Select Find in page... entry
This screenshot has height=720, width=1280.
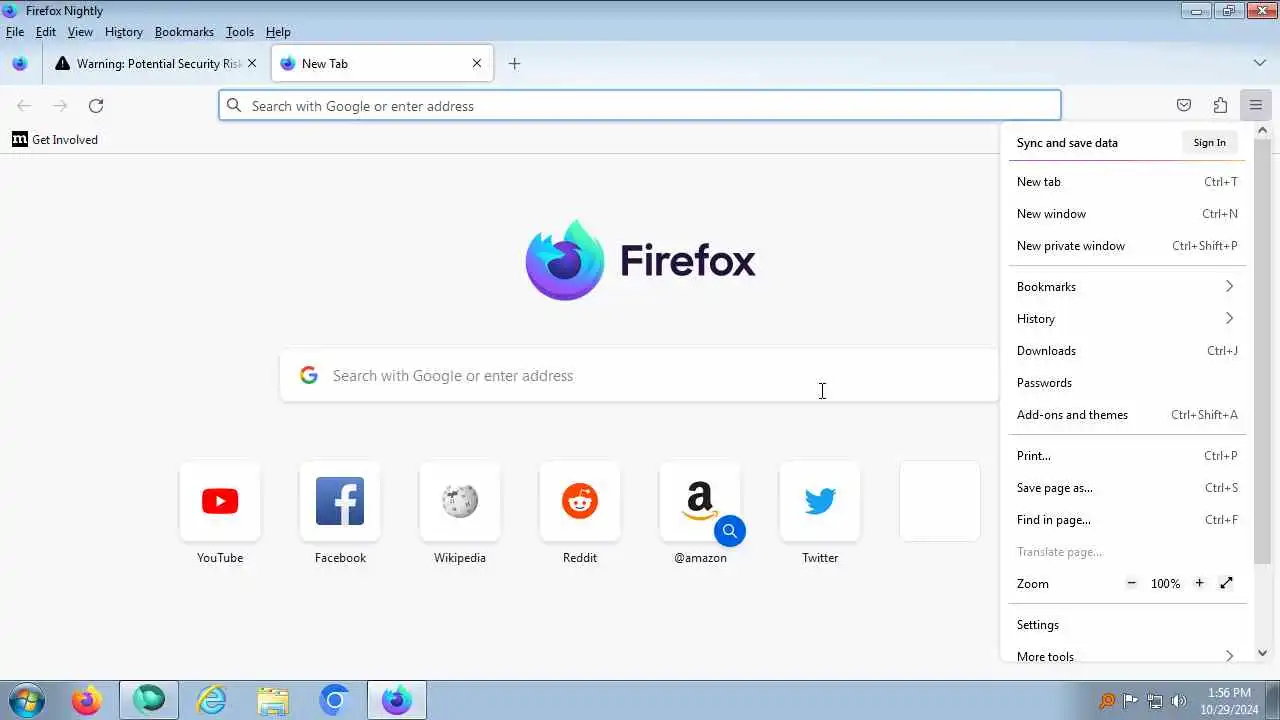tap(1127, 520)
